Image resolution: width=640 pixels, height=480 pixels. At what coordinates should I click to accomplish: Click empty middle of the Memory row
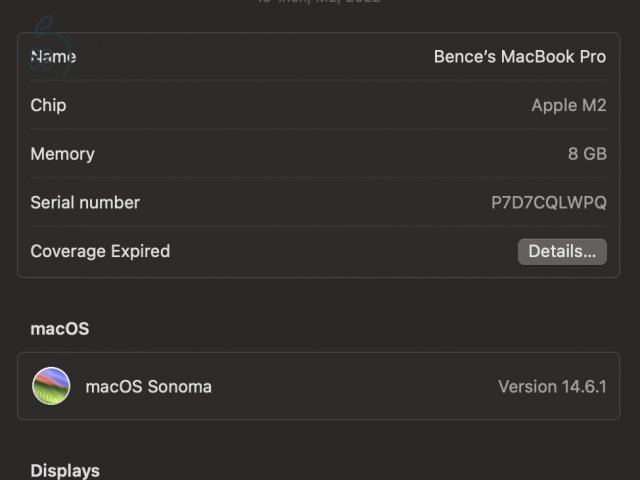(320, 154)
